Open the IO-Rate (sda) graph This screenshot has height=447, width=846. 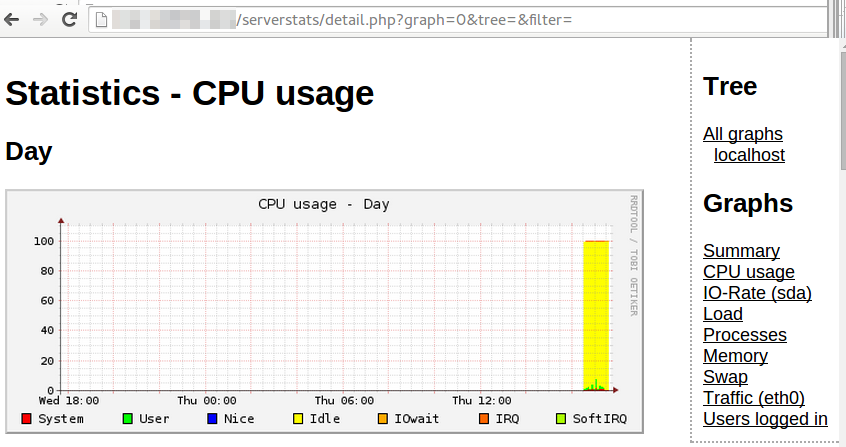point(757,293)
